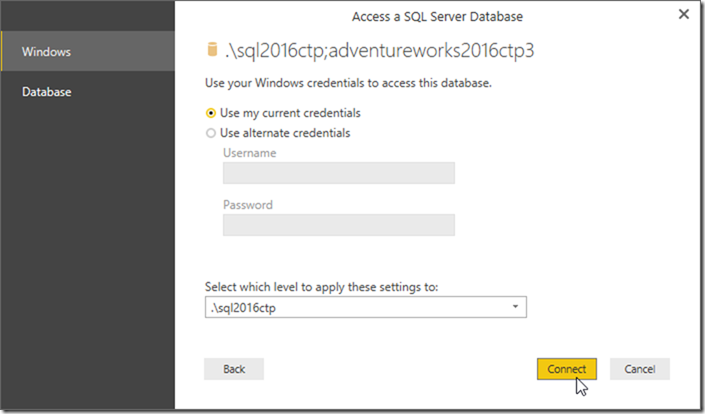Switch to the Database authentication tab
The image size is (705, 414).
tap(88, 92)
